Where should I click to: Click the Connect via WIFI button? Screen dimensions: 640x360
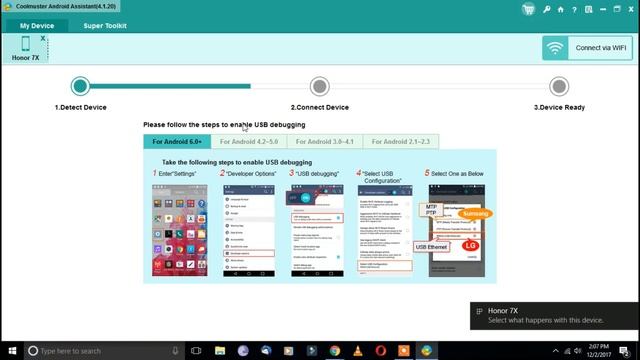[587, 48]
